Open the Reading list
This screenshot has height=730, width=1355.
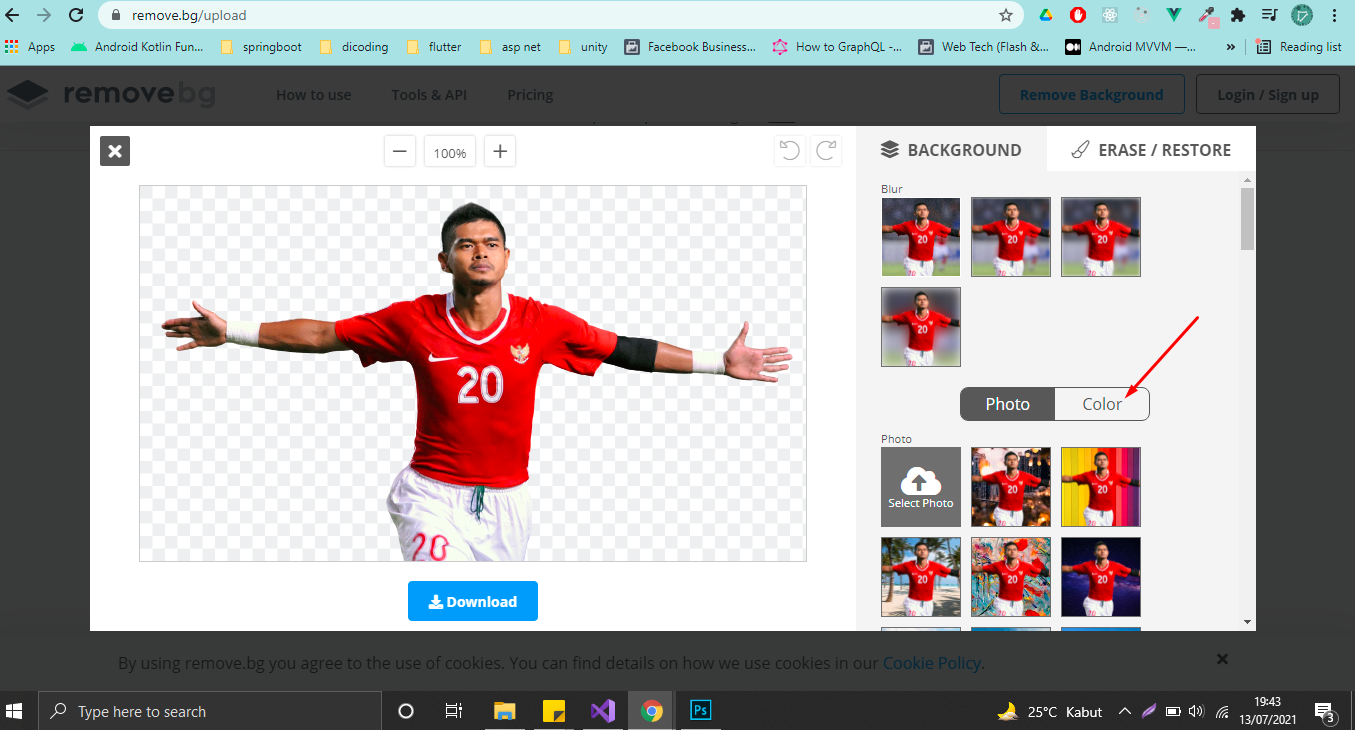pyautogui.click(x=1298, y=47)
